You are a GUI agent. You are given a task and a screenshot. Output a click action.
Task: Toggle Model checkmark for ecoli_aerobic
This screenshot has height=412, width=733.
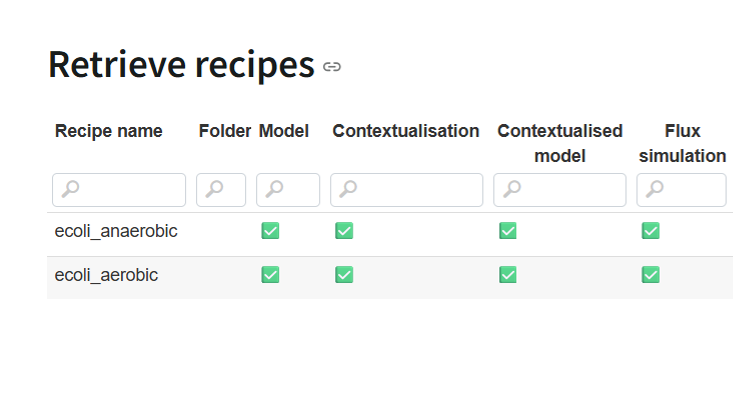coord(270,274)
